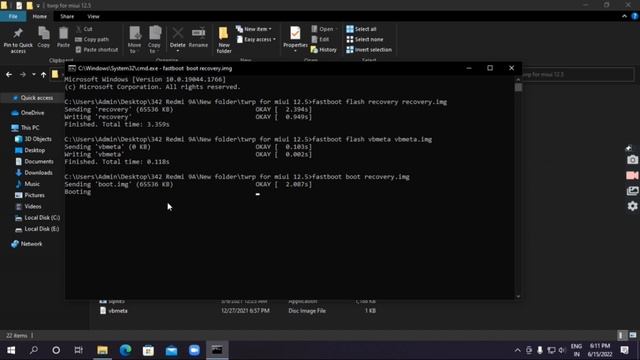Open Videos in navigation pane
Screen dimensions: 640x360
pyautogui.click(x=28, y=207)
